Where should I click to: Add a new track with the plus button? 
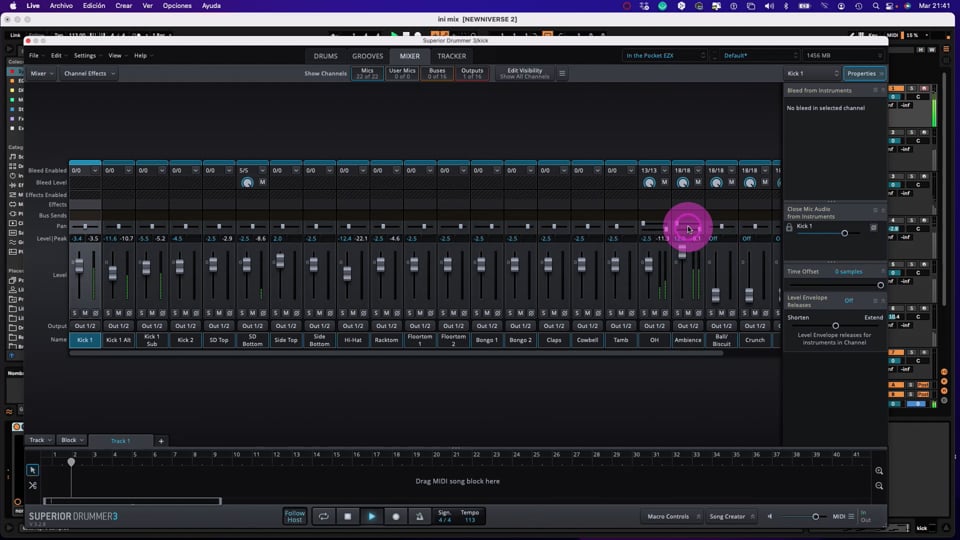(x=161, y=441)
